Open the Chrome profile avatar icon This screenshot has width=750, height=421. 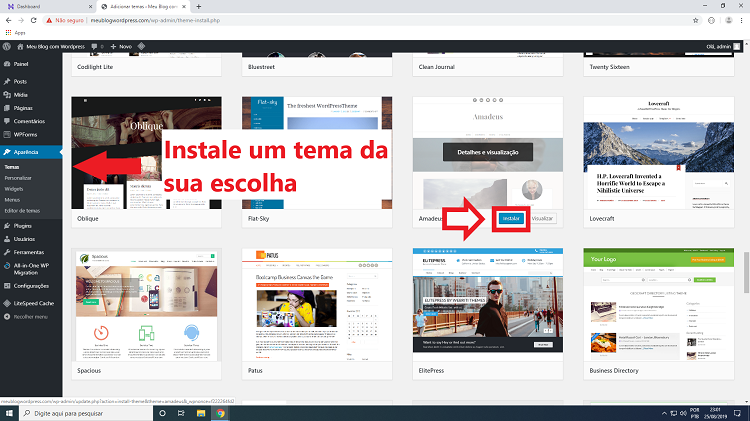click(728, 20)
